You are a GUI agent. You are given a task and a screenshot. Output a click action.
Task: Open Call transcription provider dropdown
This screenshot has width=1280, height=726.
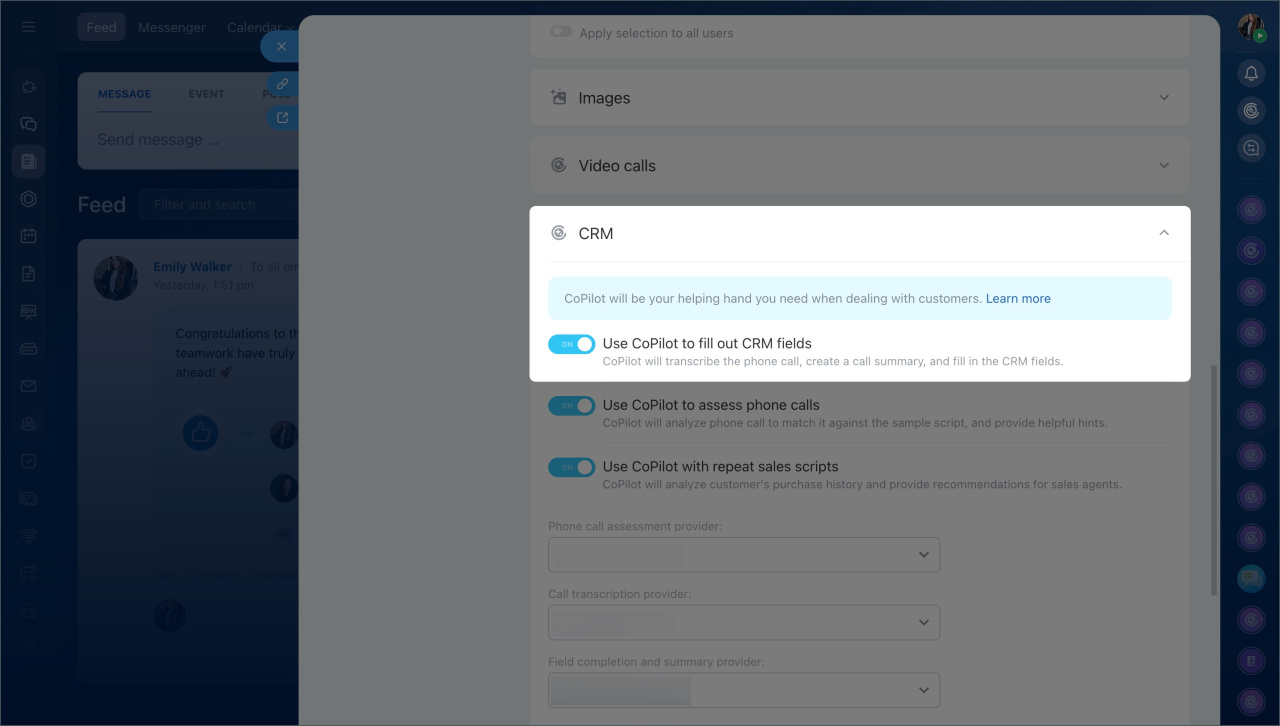(743, 623)
